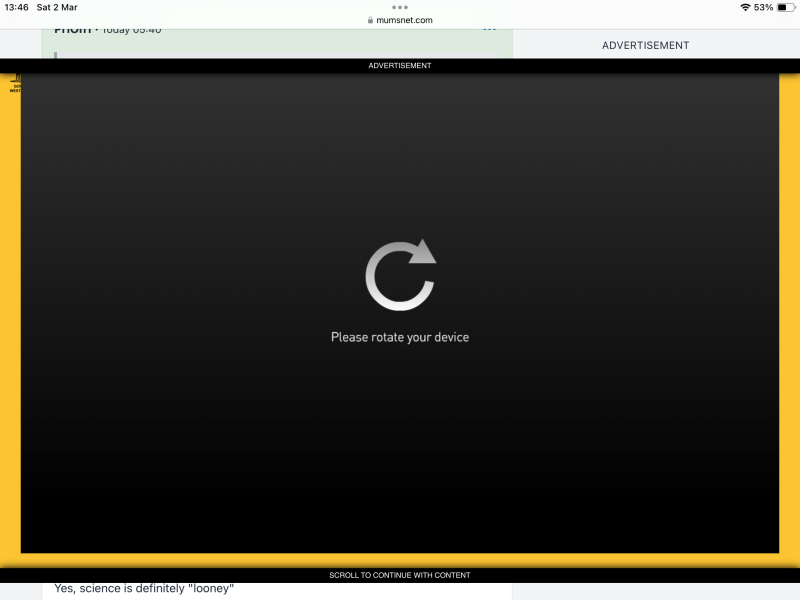This screenshot has width=800, height=600.
Task: Tap the ellipsis above the Safari address bar
Action: point(399,9)
